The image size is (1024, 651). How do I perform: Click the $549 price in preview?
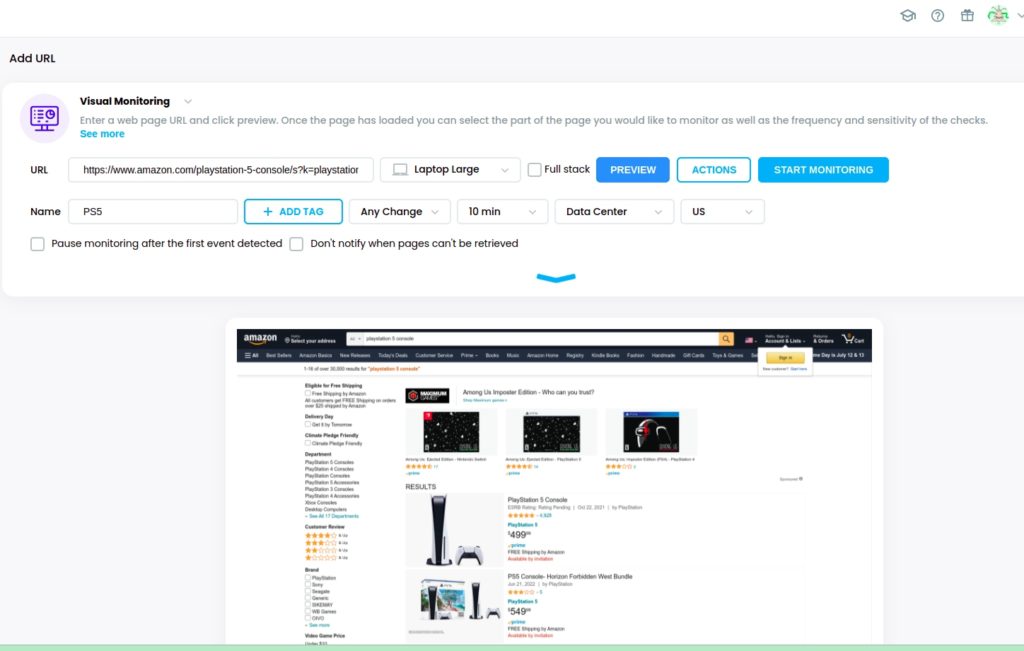[x=519, y=611]
